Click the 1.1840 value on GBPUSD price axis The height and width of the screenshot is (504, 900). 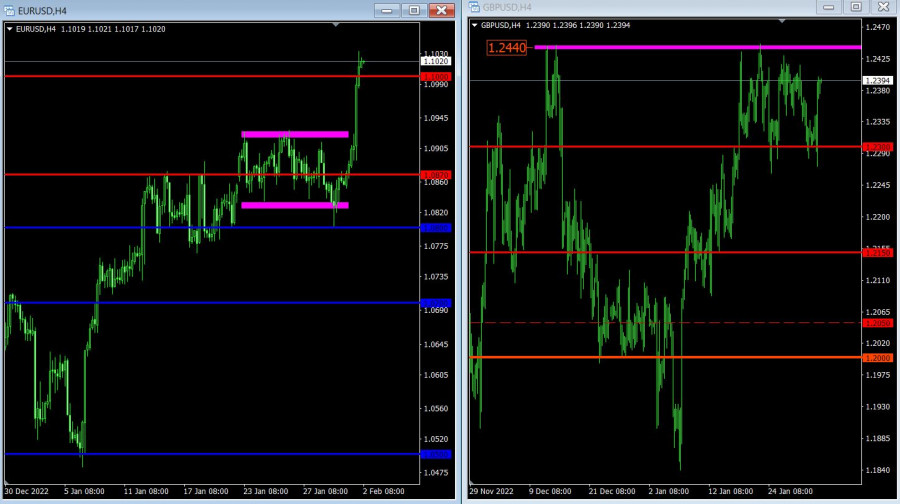coord(878,470)
